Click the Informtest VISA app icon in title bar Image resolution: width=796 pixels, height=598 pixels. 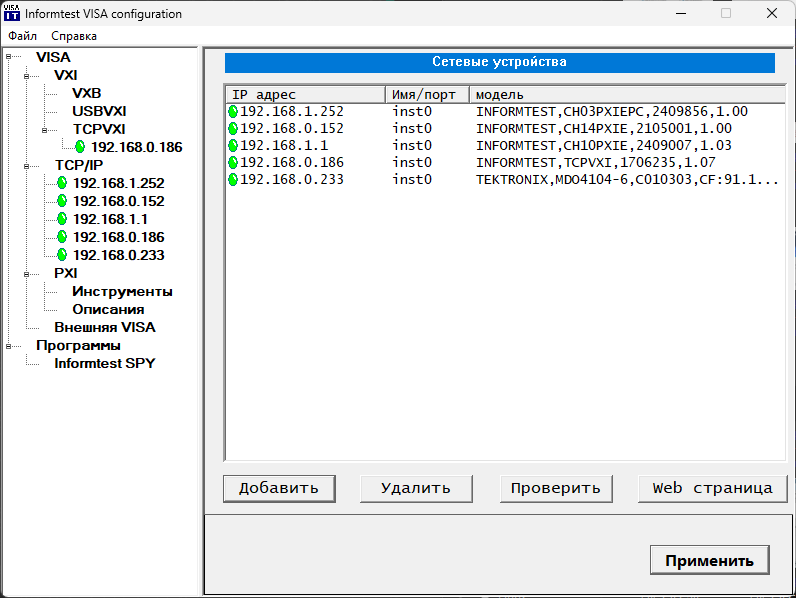tap(12, 13)
